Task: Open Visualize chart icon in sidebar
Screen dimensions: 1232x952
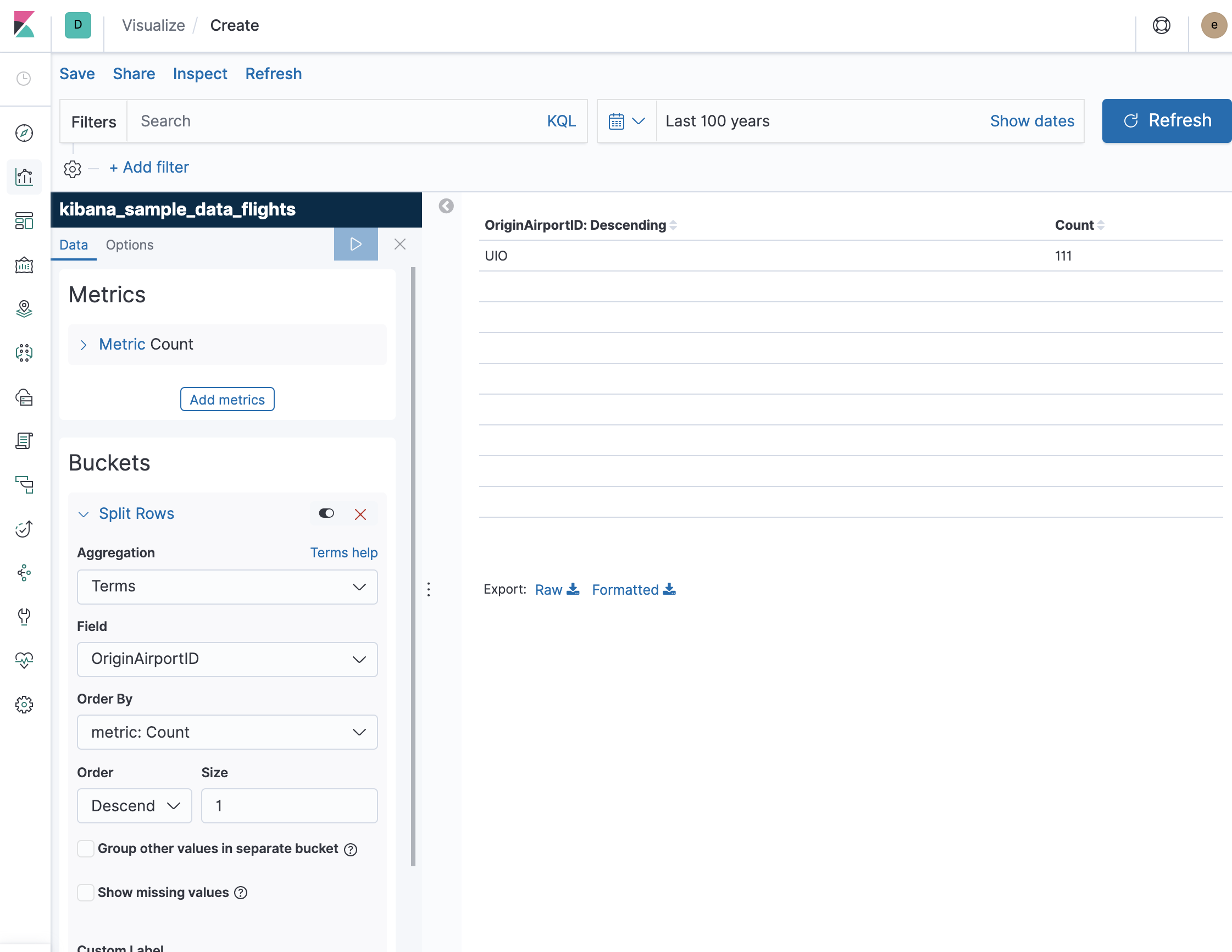Action: [x=24, y=176]
